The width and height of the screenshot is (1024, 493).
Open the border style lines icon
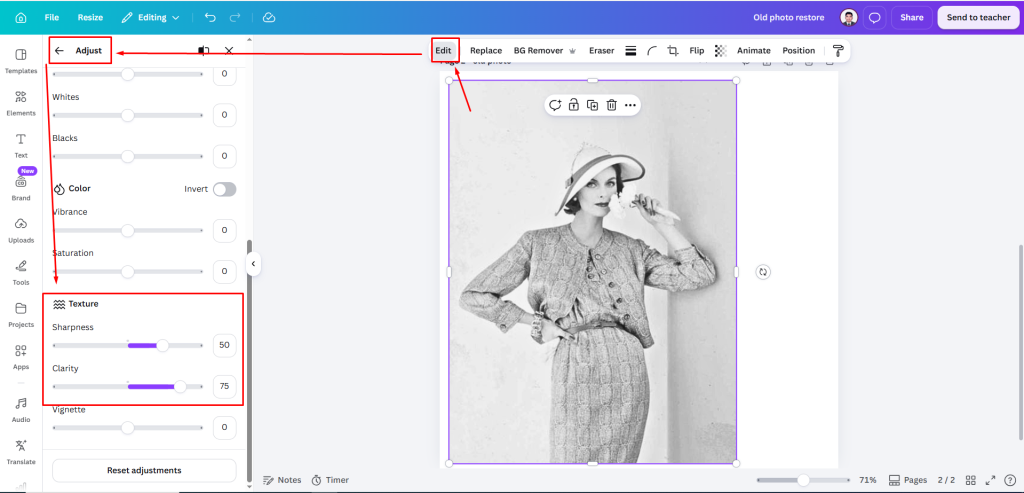[x=631, y=50]
